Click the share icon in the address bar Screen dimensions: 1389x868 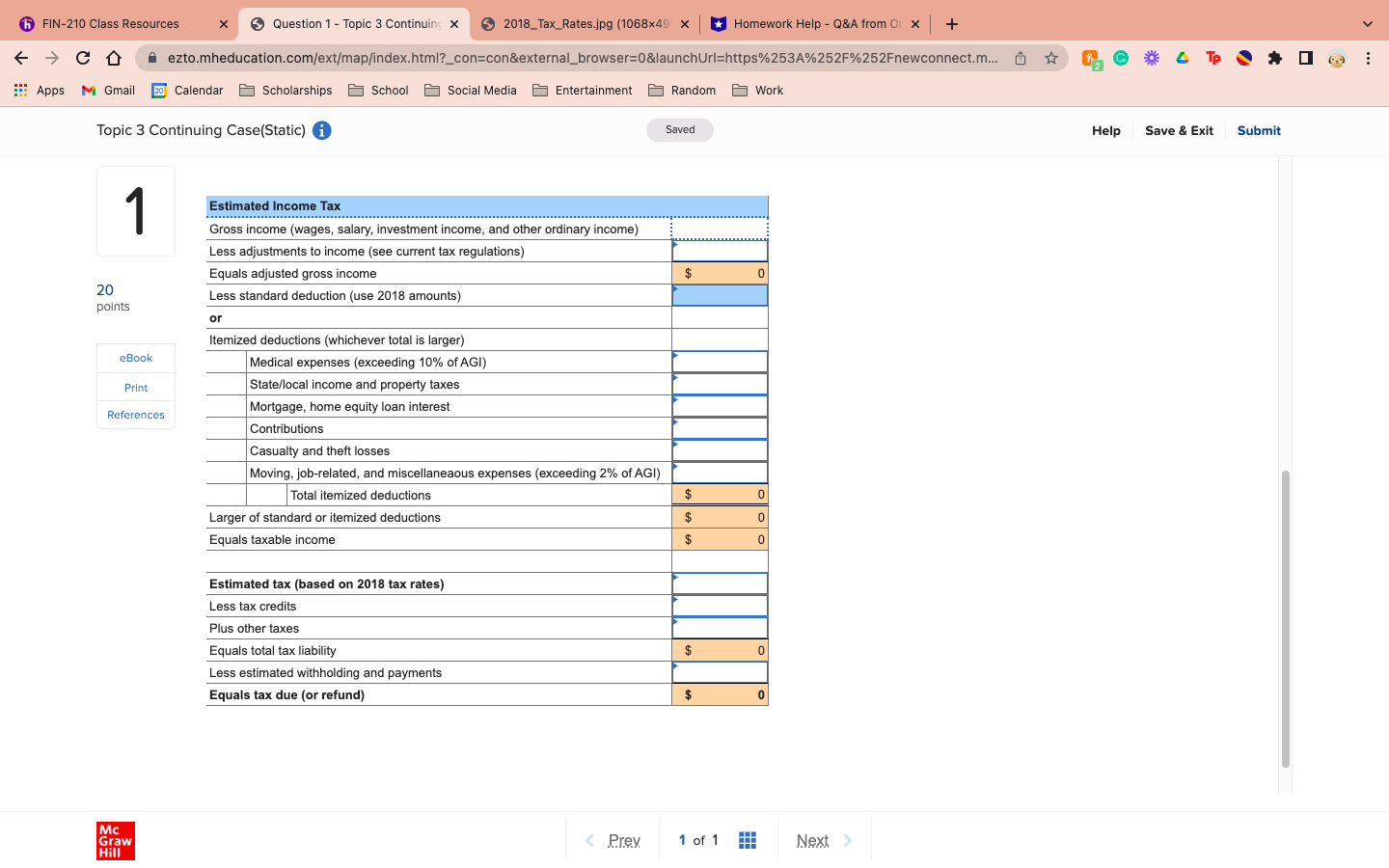tap(1020, 58)
